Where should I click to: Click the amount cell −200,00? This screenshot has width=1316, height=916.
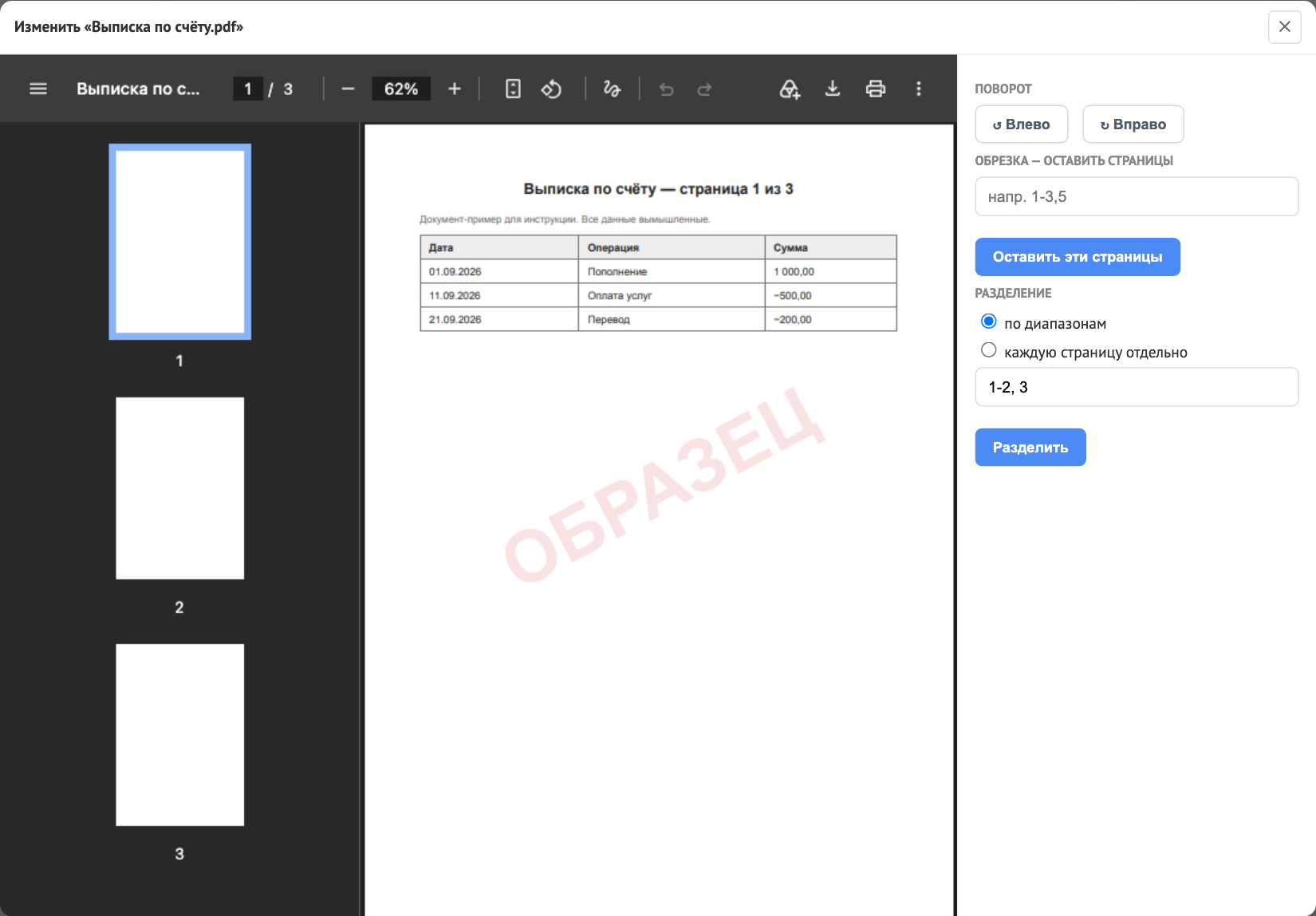tap(831, 319)
